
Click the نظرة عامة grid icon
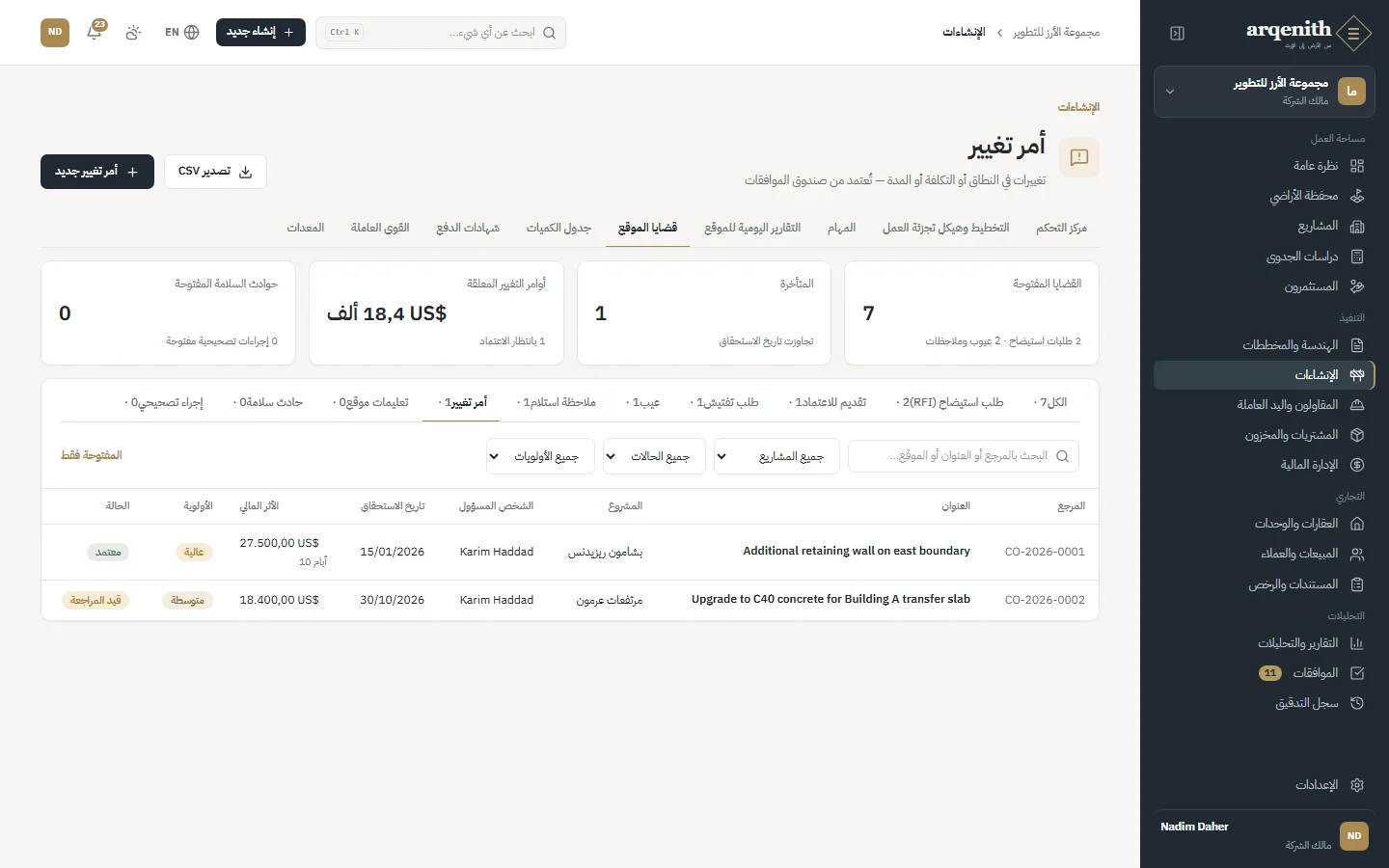[x=1357, y=166]
